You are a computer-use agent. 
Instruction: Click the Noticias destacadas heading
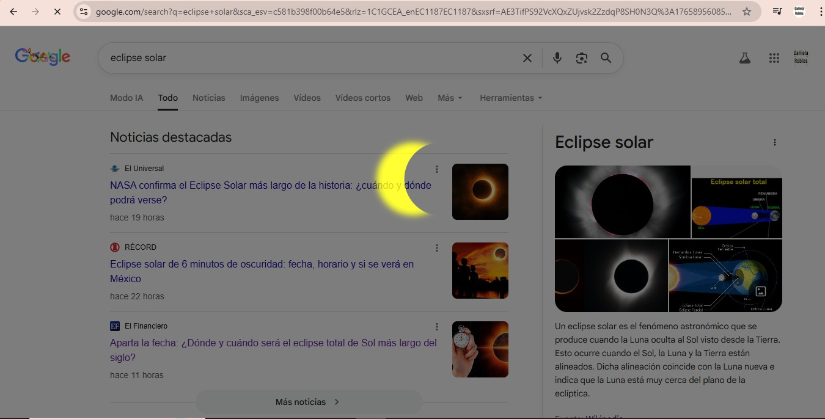(x=170, y=137)
